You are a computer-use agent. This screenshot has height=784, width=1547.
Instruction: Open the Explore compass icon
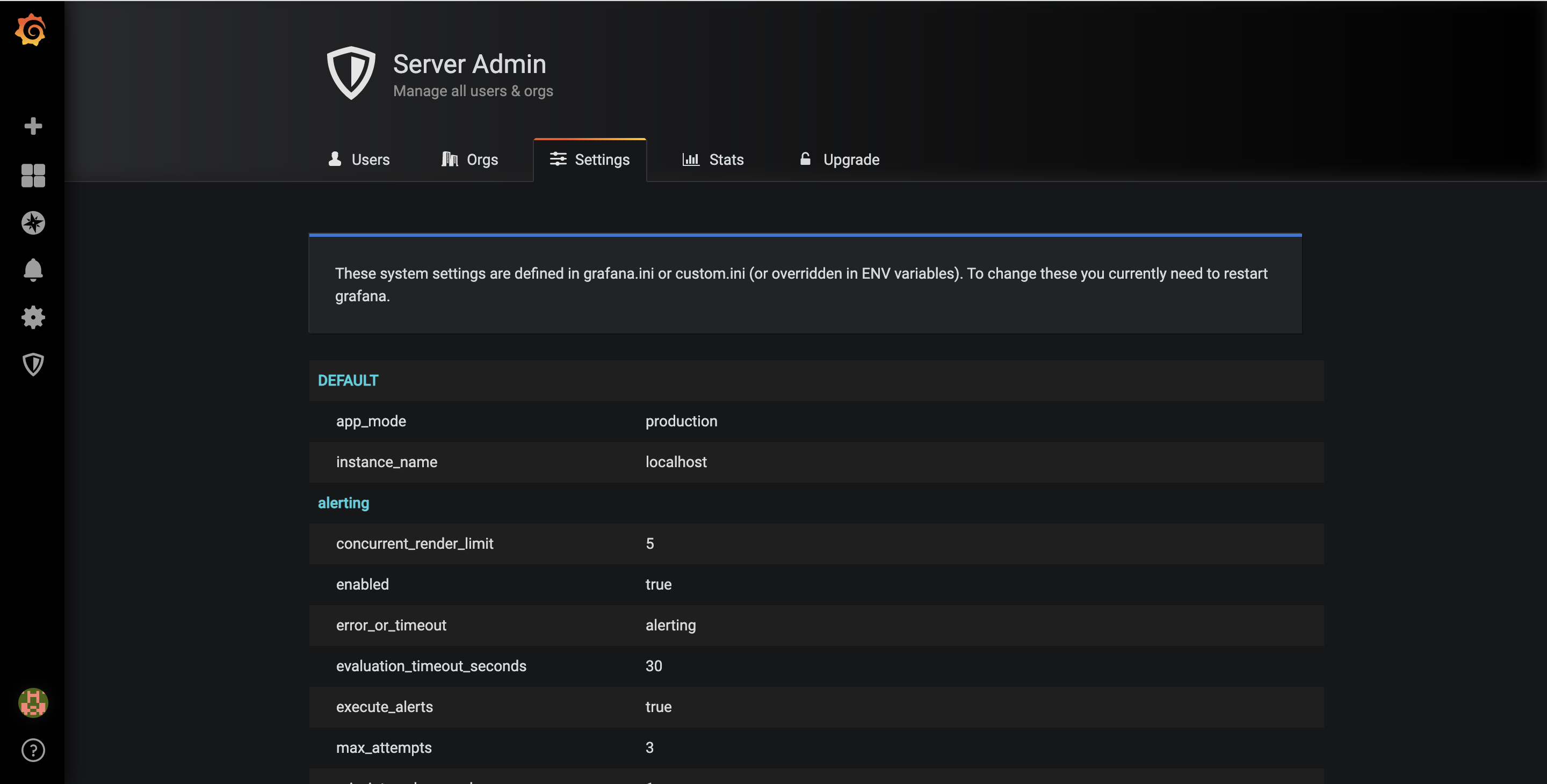pos(33,223)
